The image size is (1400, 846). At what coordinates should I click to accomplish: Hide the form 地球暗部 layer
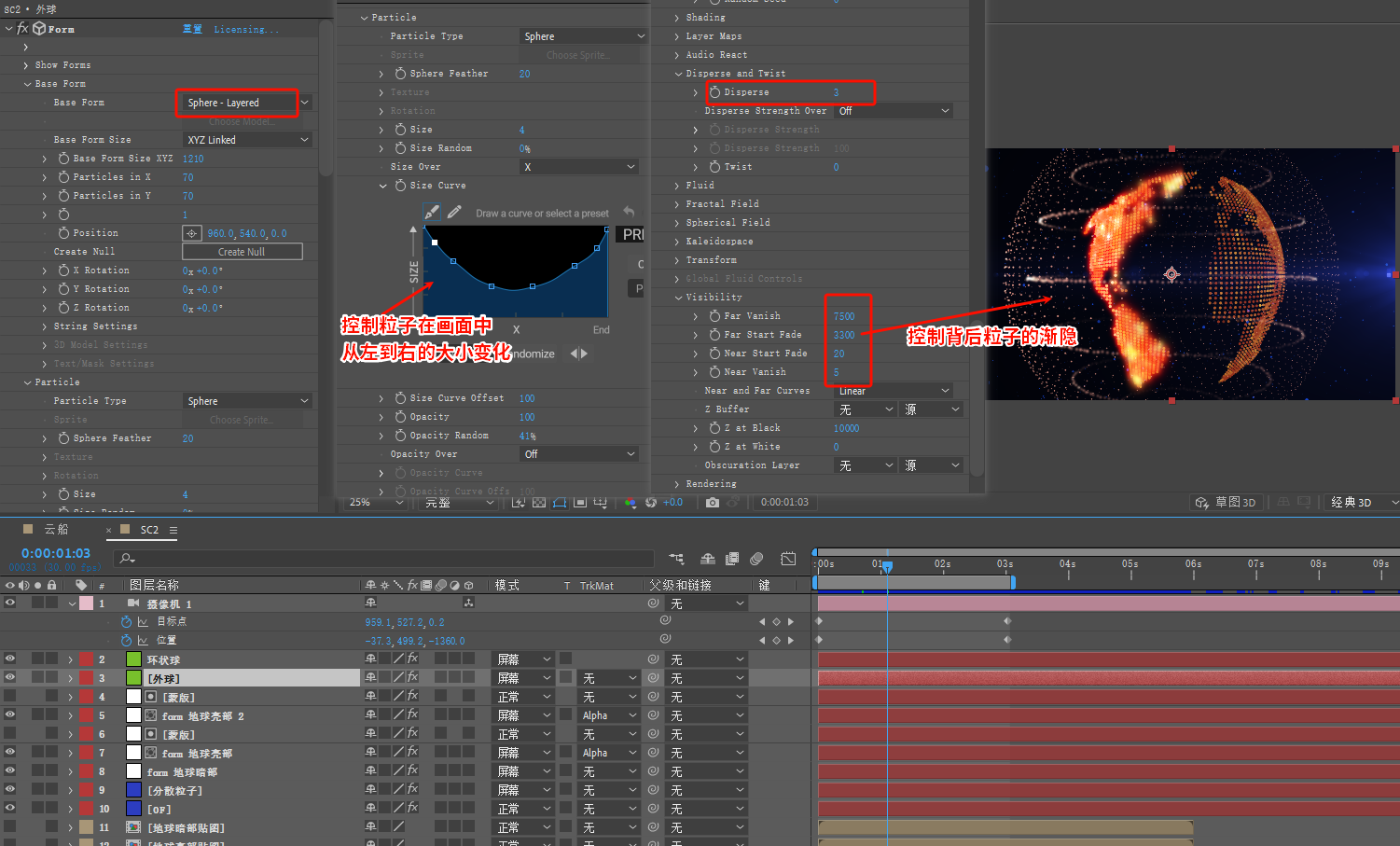(9, 771)
